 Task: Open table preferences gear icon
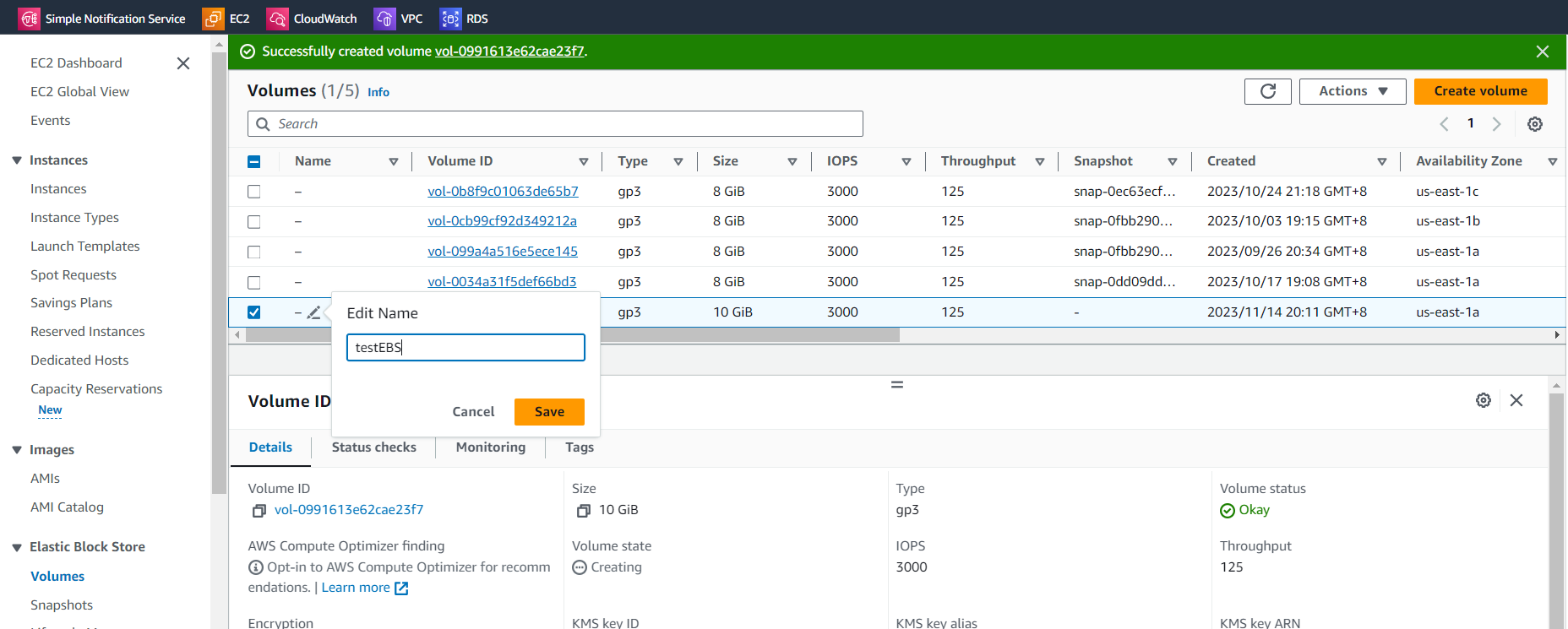(x=1535, y=124)
